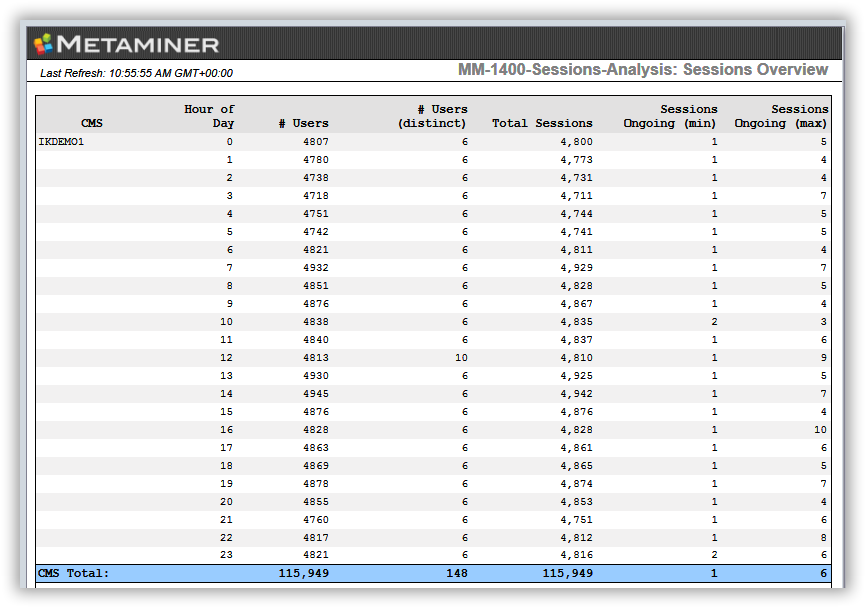Click the CMS Total: row label
Screen dimensions: 866x608
[73, 573]
